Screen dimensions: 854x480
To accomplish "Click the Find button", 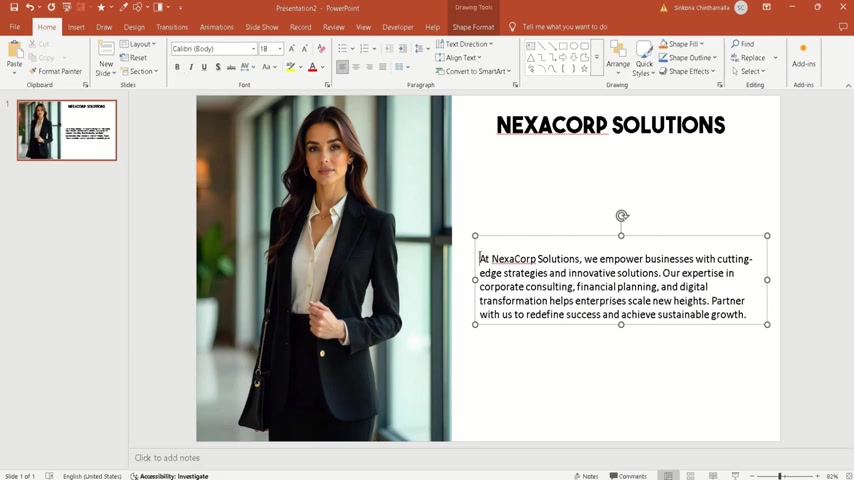I will coord(743,44).
